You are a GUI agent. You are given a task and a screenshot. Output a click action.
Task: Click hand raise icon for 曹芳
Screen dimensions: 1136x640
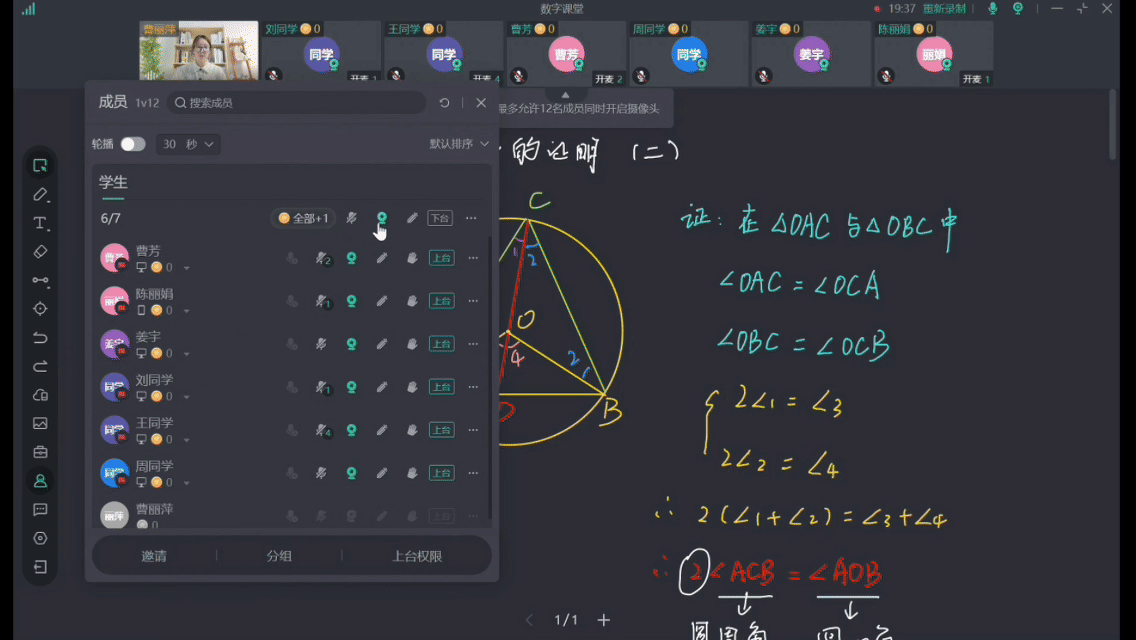coord(412,258)
